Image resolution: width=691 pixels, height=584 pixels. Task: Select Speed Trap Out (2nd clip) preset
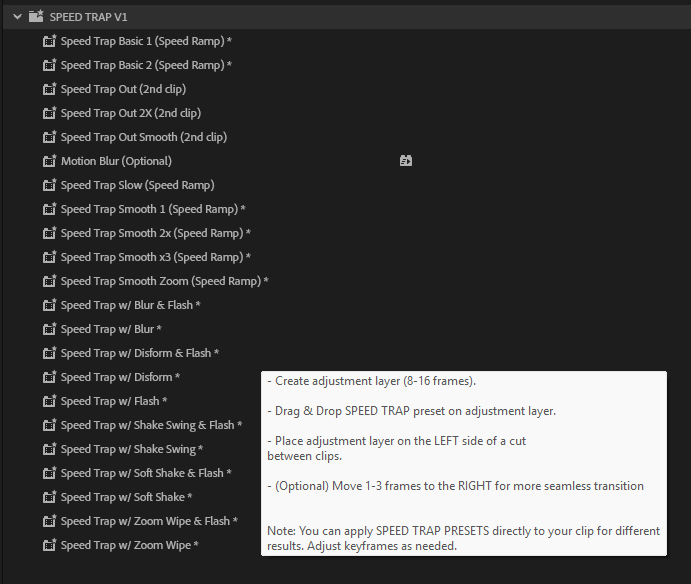[x=130, y=89]
